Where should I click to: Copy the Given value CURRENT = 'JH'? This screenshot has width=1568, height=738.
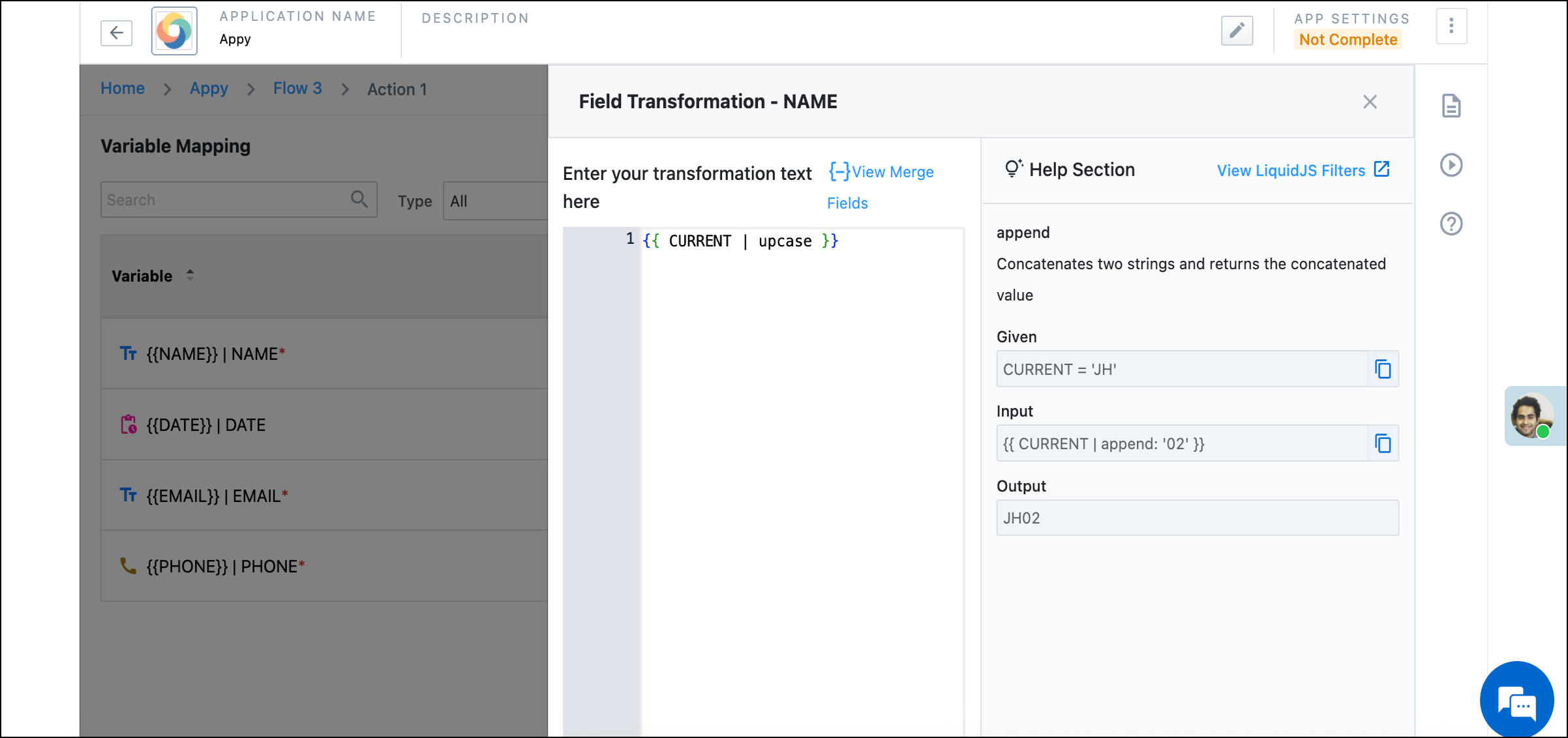click(x=1383, y=369)
